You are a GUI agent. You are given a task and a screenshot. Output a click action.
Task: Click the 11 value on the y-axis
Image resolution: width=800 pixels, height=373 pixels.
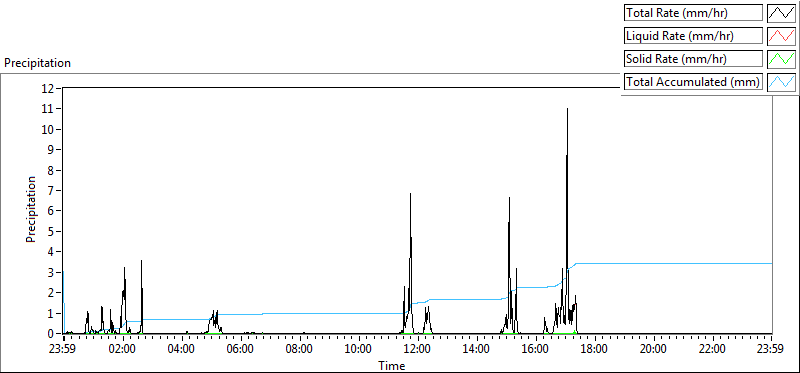point(48,109)
